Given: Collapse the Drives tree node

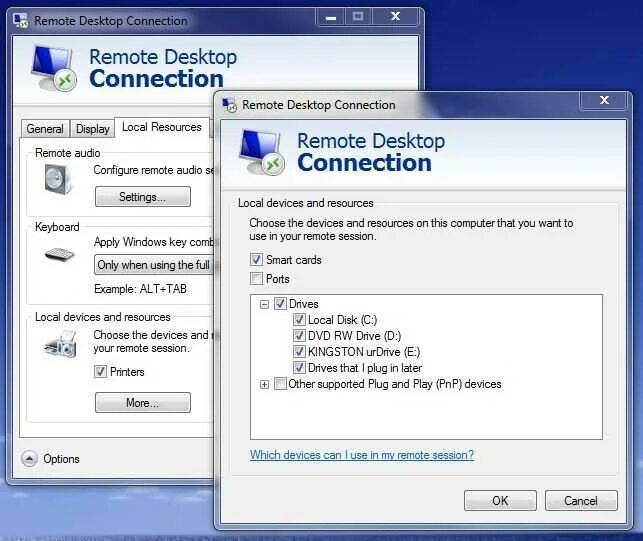Looking at the screenshot, I should pos(264,304).
